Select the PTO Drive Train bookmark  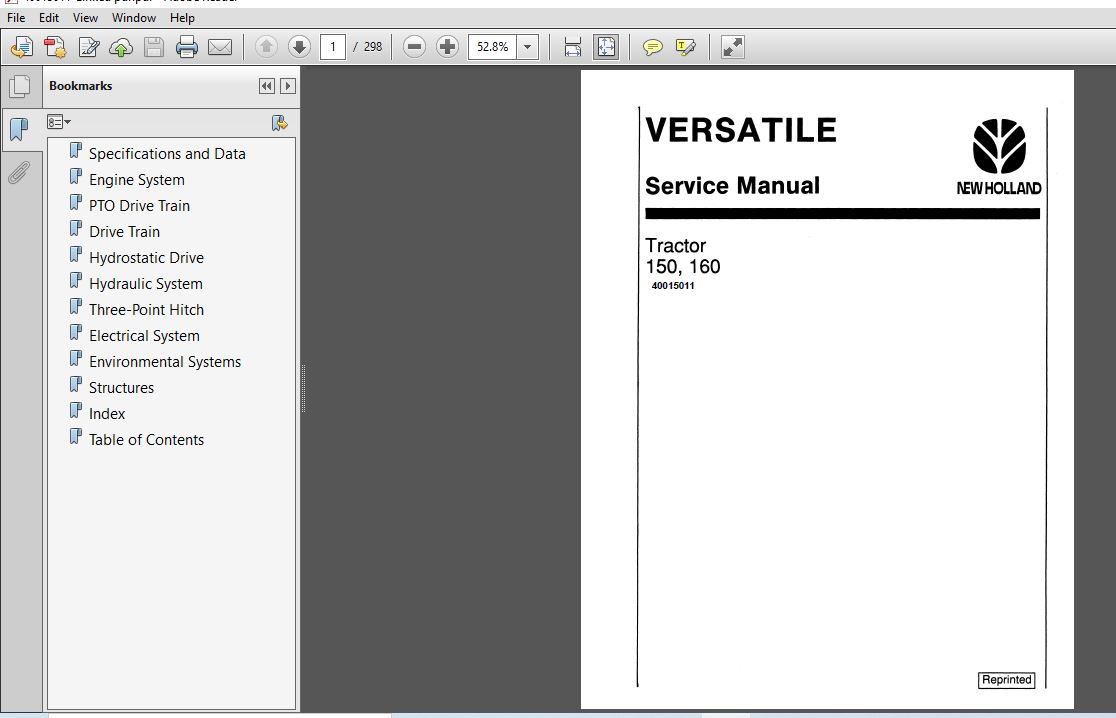140,206
